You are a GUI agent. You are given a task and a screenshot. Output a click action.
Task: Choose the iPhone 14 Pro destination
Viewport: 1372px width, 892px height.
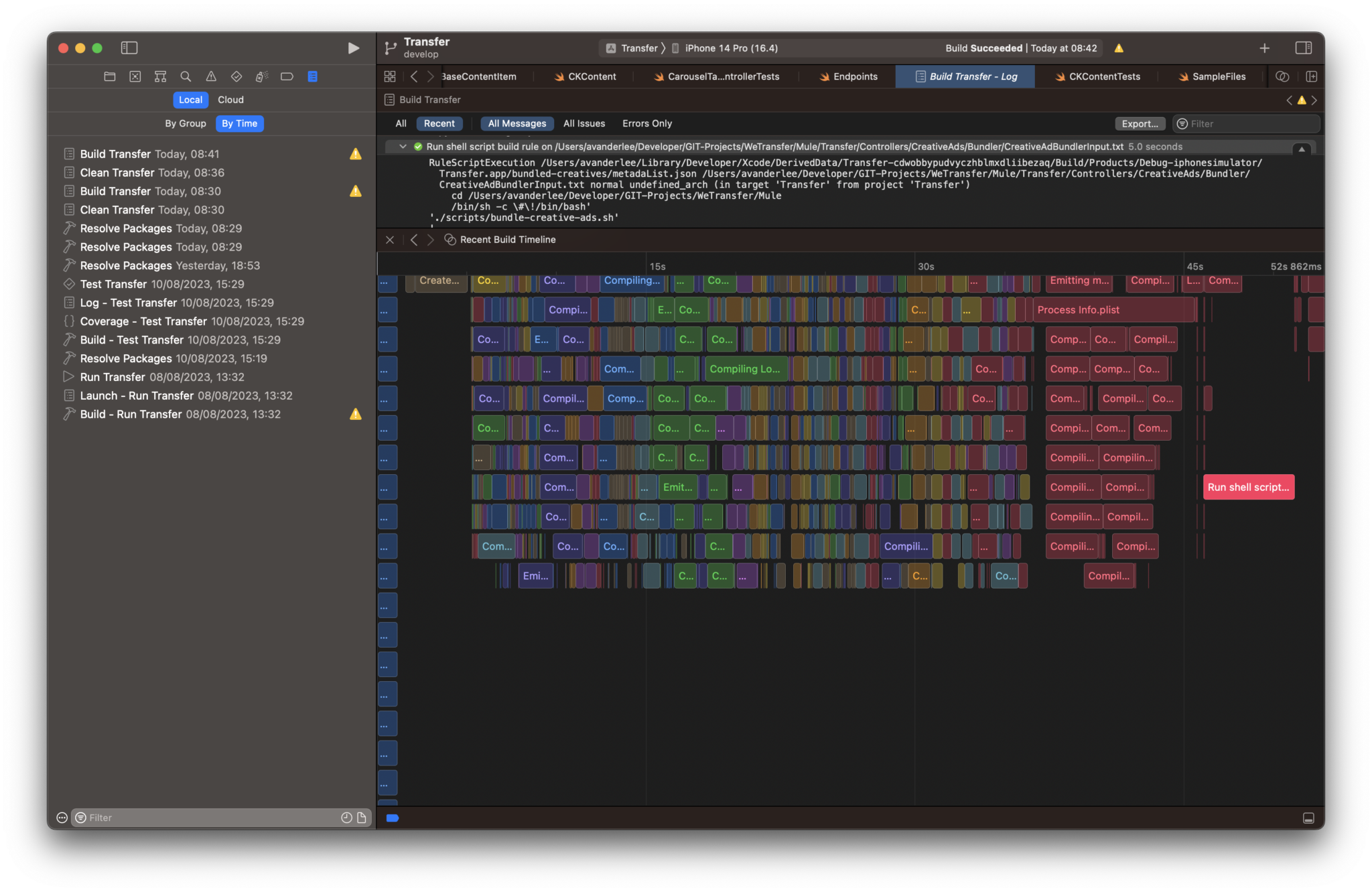pos(725,48)
